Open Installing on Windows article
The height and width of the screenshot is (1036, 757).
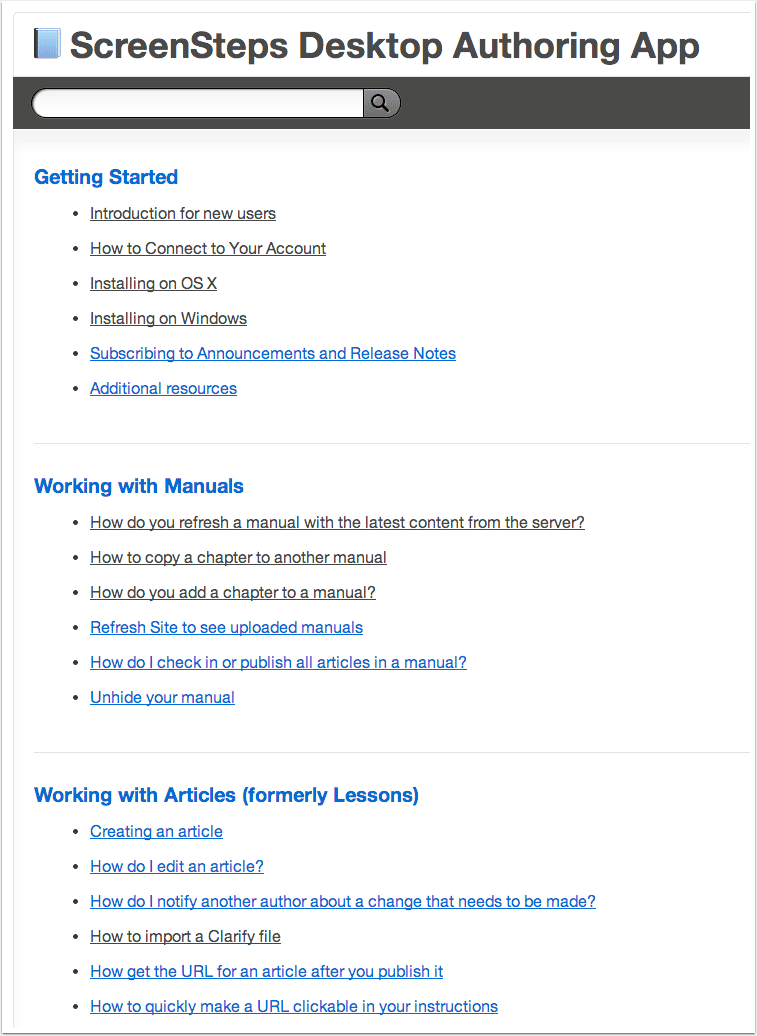point(168,318)
